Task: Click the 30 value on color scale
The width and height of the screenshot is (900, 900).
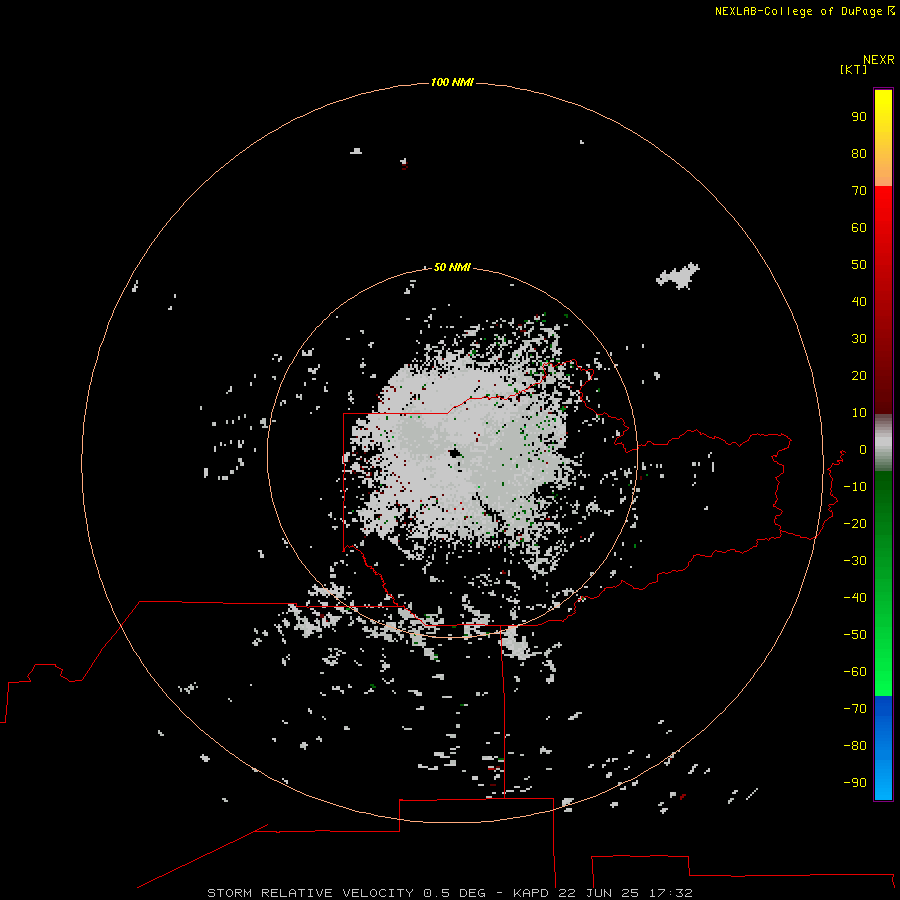Action: pos(859,339)
